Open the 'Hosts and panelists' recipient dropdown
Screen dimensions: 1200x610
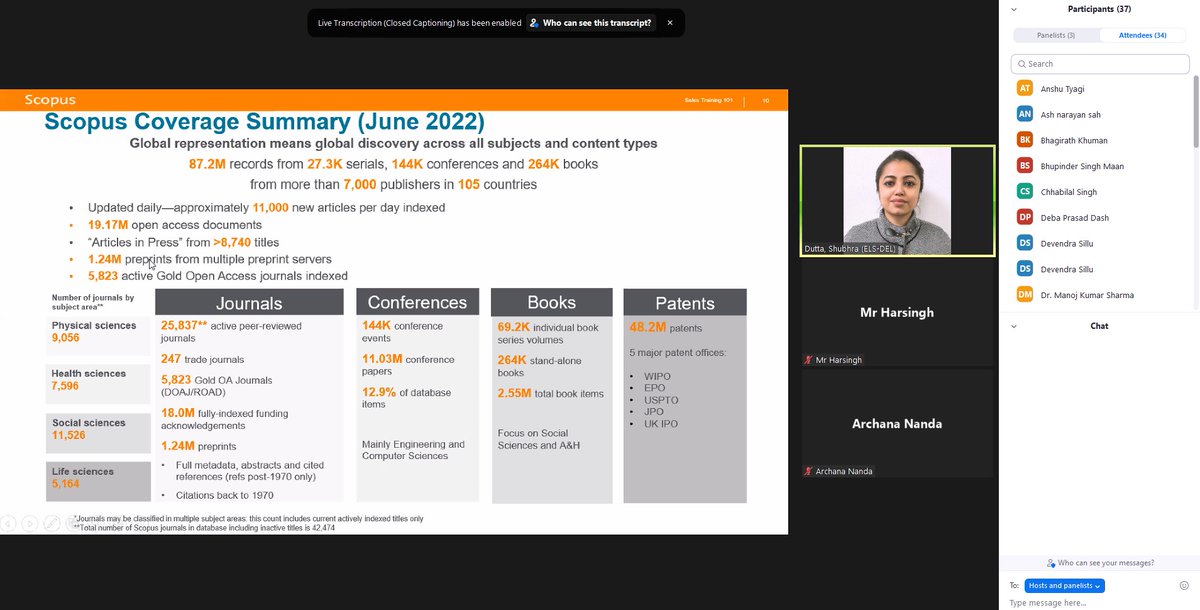(x=1065, y=585)
